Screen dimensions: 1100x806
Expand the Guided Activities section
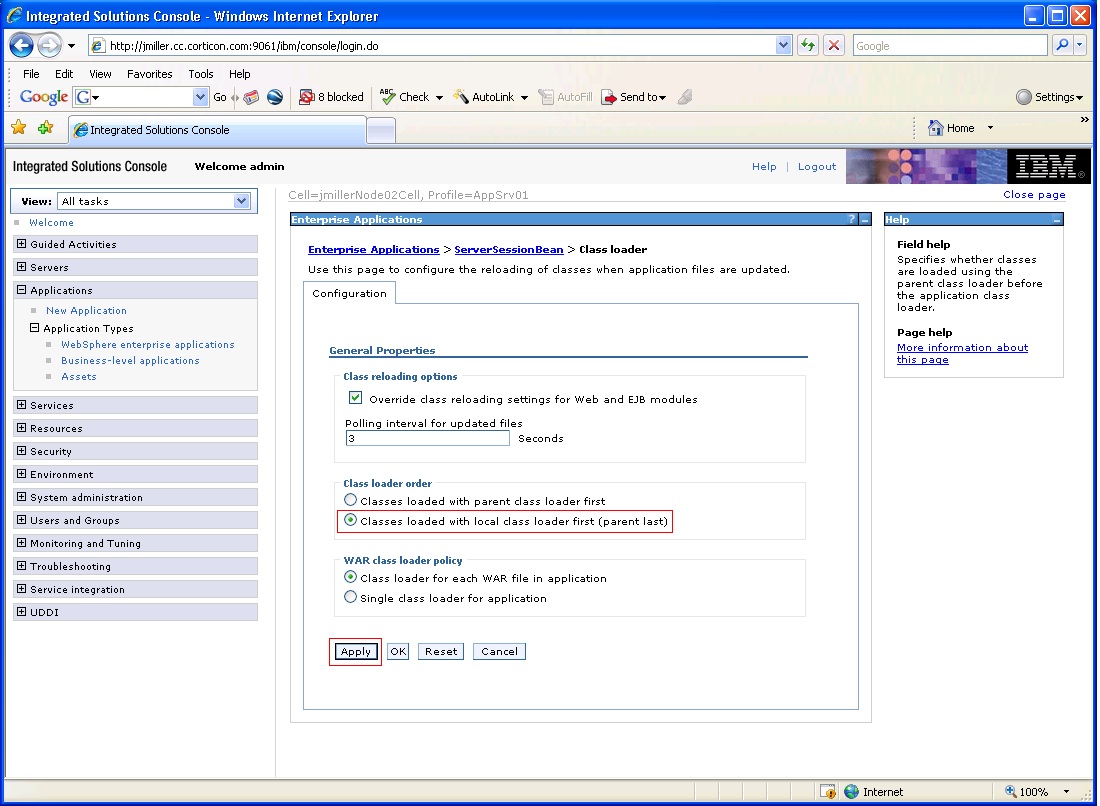tap(22, 244)
